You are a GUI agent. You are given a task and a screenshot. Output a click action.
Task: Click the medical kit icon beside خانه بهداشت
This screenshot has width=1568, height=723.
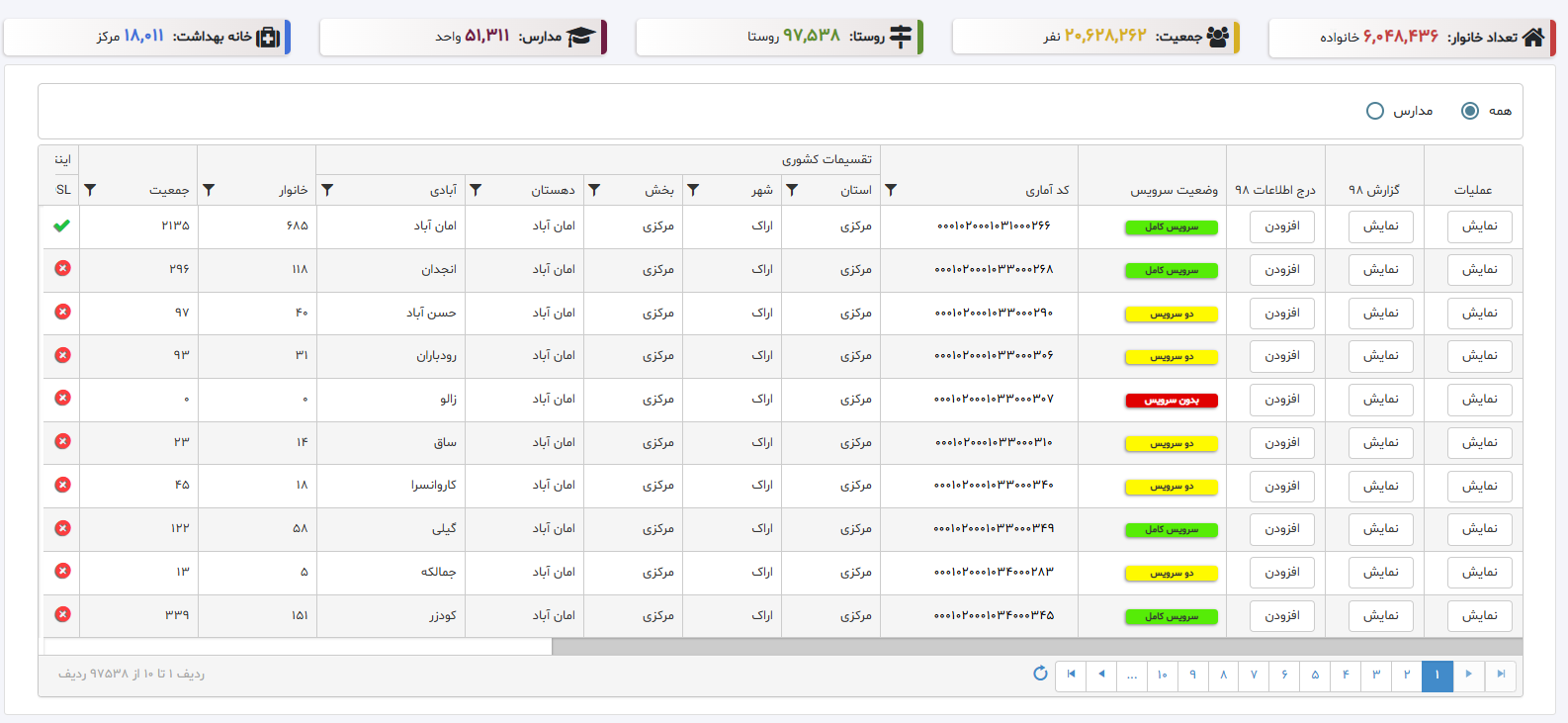268,37
